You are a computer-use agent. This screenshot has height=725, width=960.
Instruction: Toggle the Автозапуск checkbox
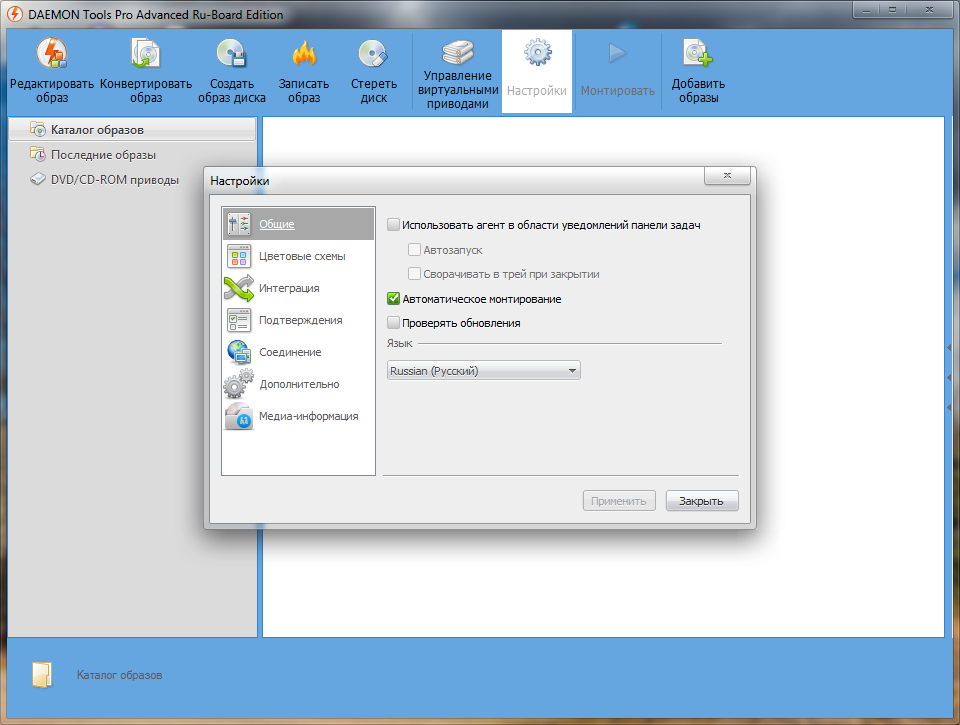(414, 249)
